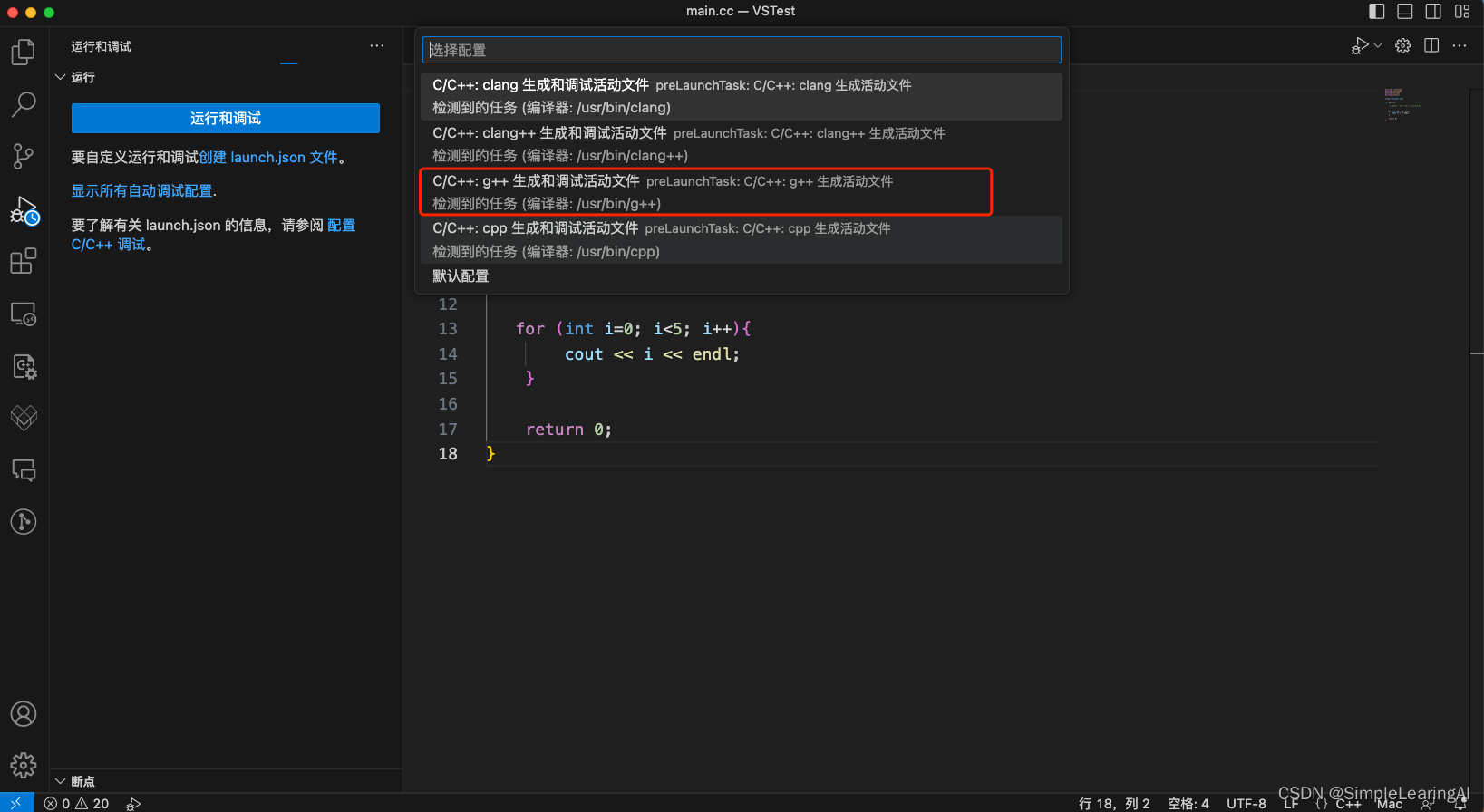The image size is (1484, 812).
Task: Open the Search view in activity bar
Action: (x=24, y=104)
